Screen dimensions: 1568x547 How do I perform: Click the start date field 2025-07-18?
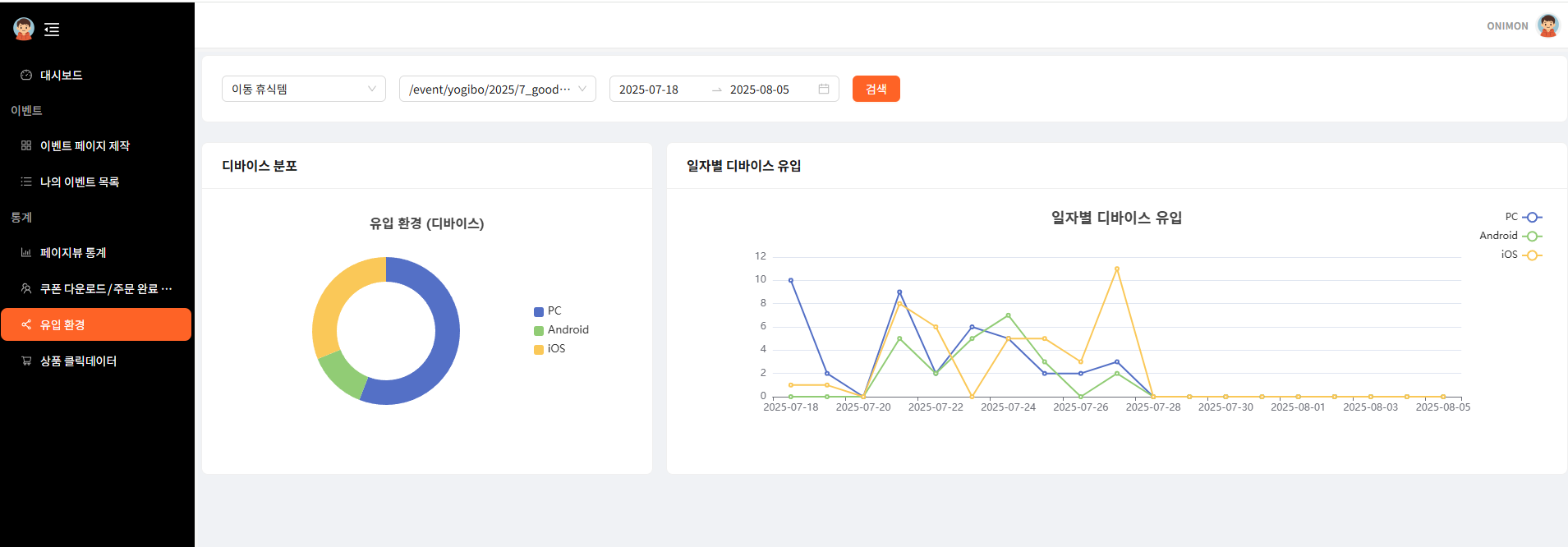pos(649,90)
